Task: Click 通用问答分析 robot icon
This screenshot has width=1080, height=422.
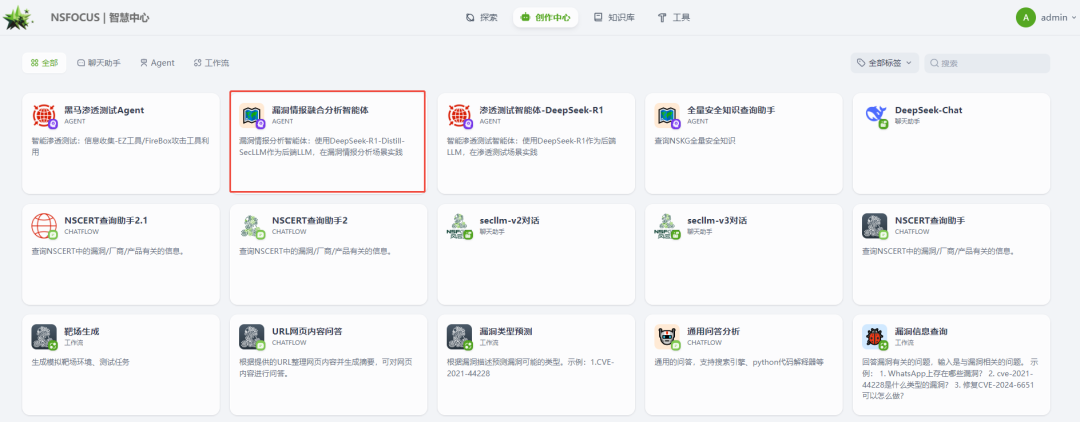Action: click(667, 337)
